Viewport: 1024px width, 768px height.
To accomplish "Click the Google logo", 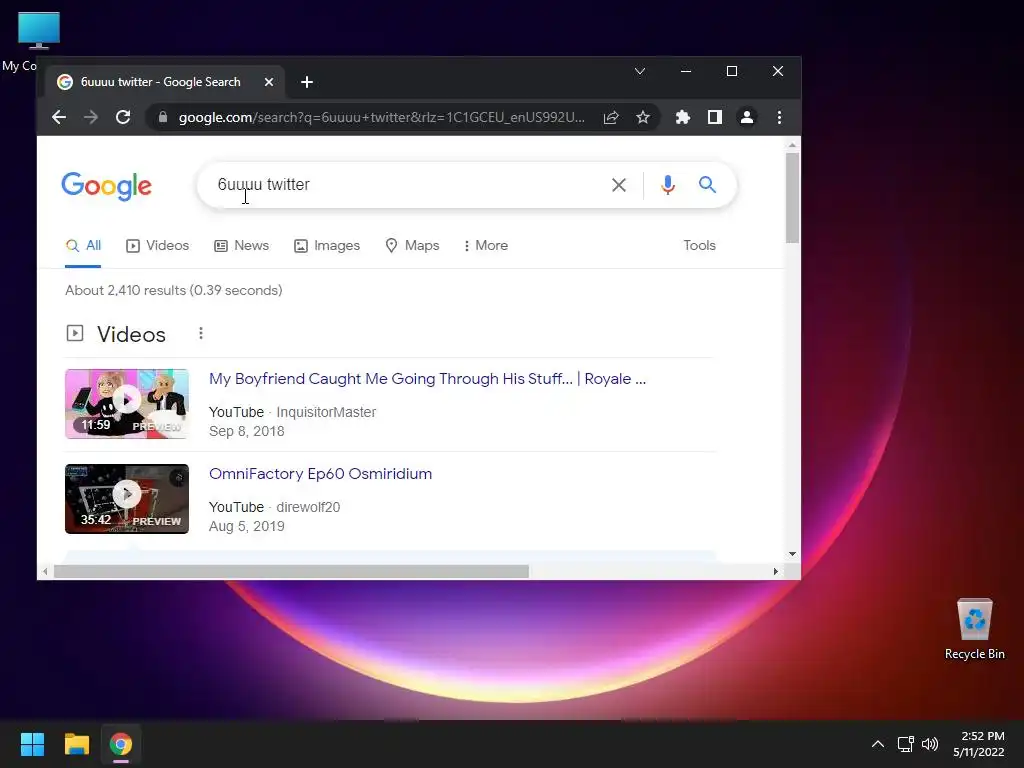I will pos(106,186).
